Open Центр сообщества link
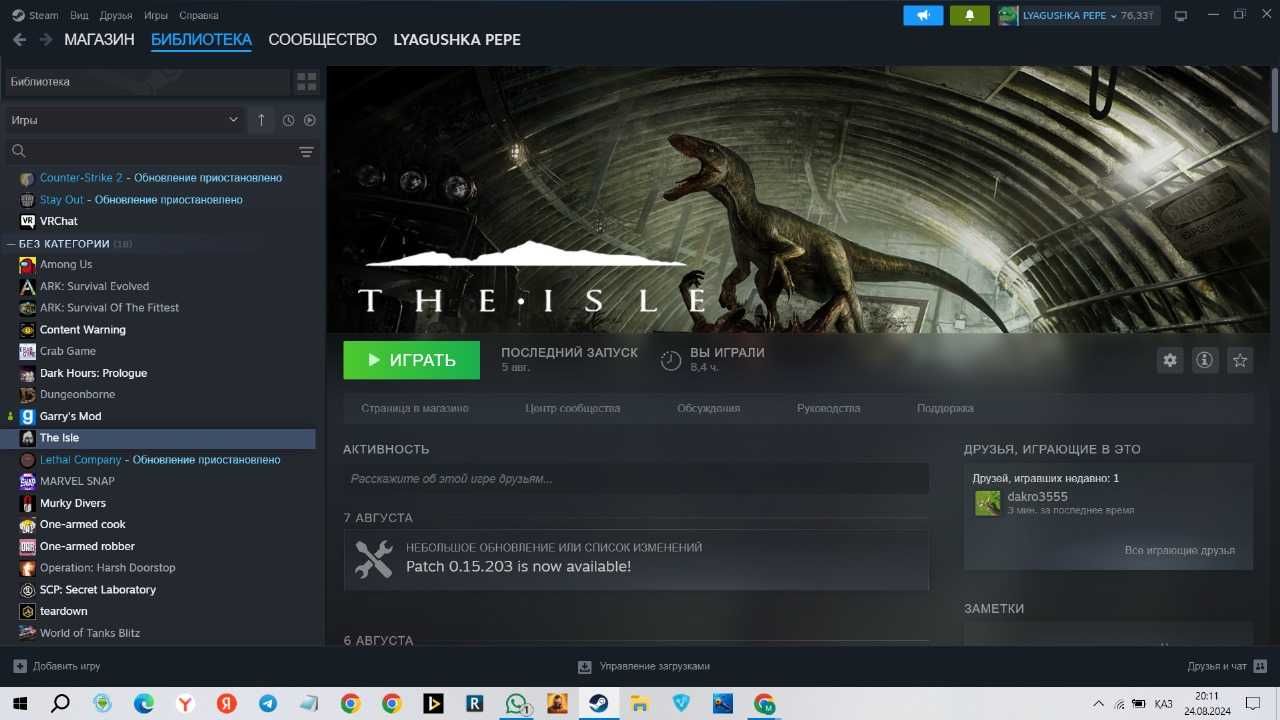 pos(572,408)
